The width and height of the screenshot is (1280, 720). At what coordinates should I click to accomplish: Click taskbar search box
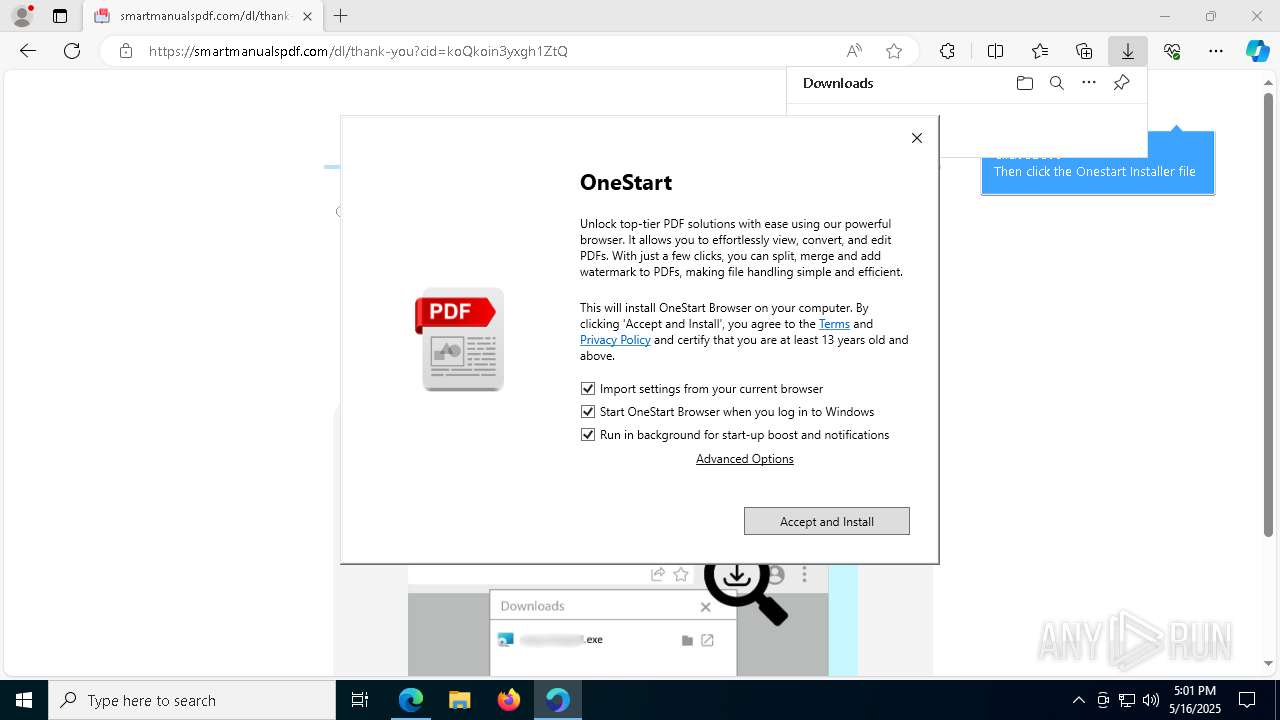point(192,700)
